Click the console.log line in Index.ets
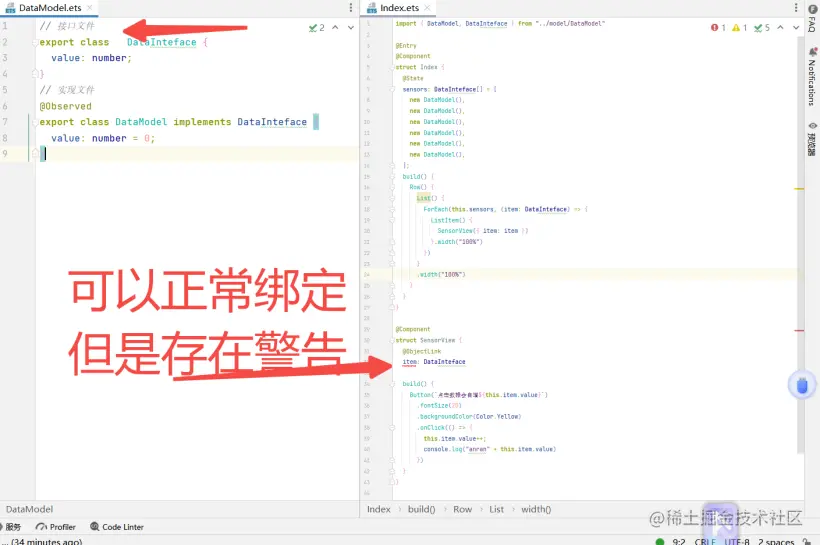Viewport: 820px width, 545px height. (489, 449)
